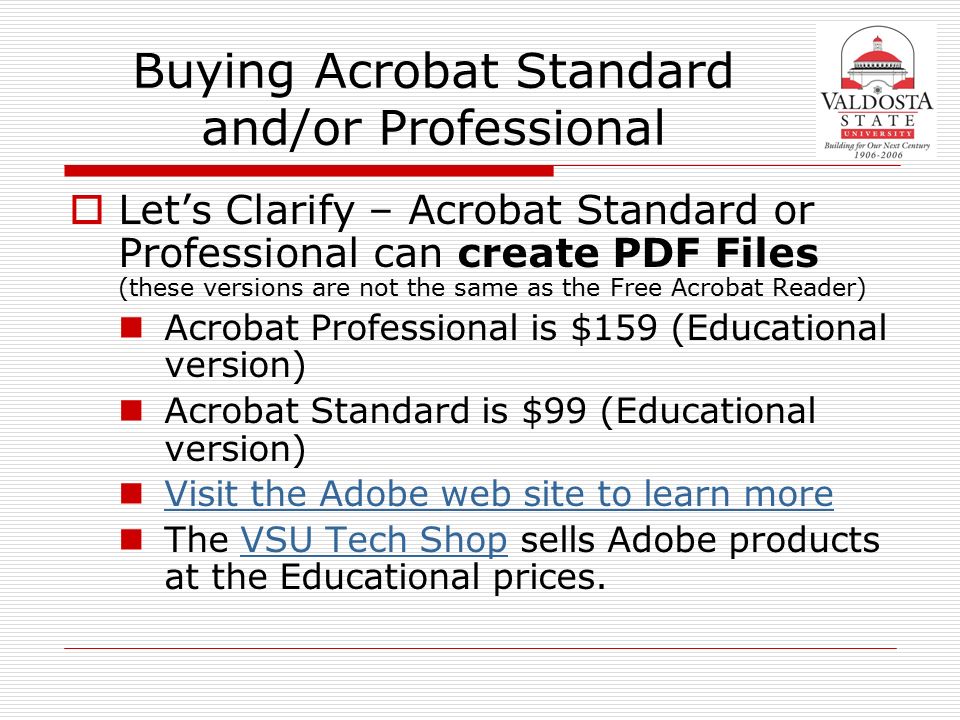Click the '1906-2006' text in the logo
This screenshot has height=720, width=960.
(x=878, y=155)
